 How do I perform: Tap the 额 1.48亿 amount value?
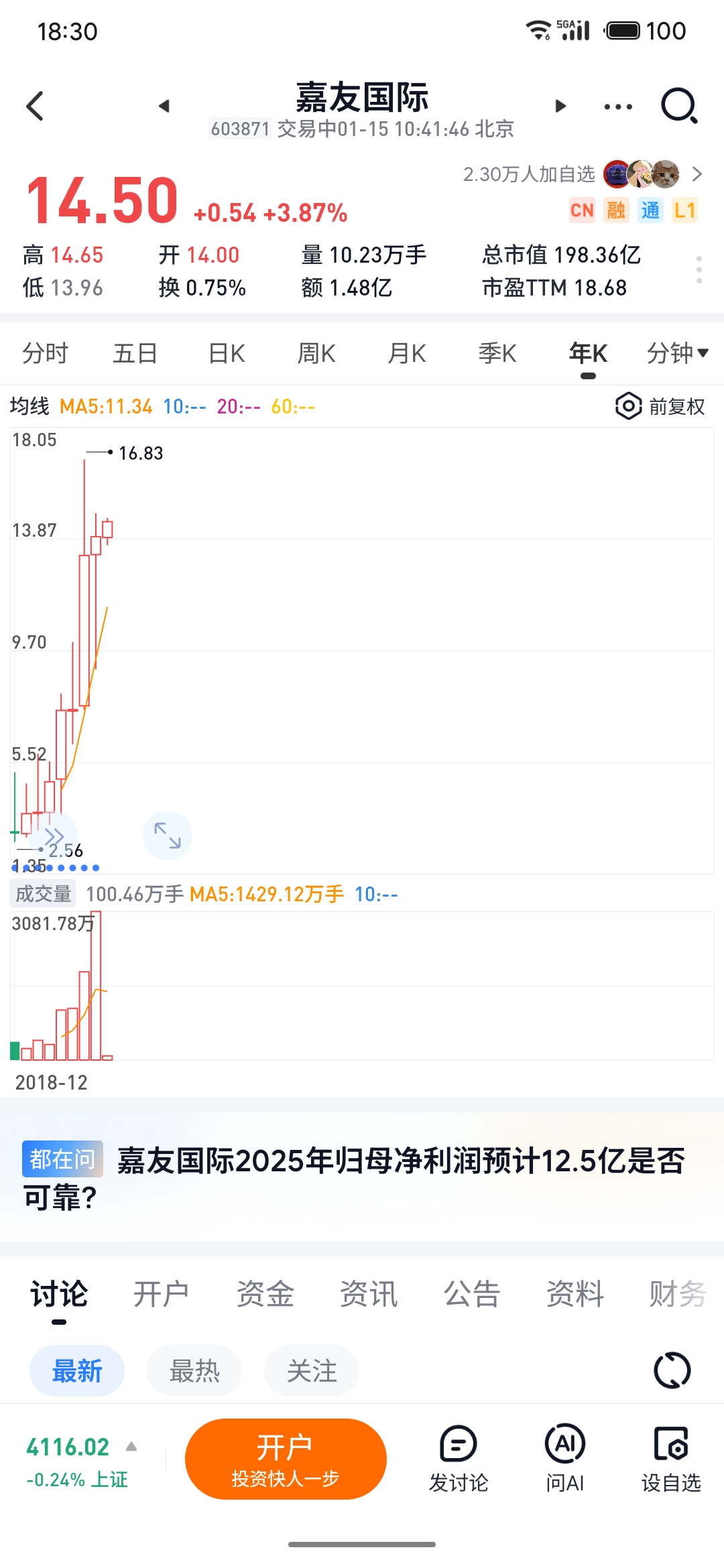(347, 288)
